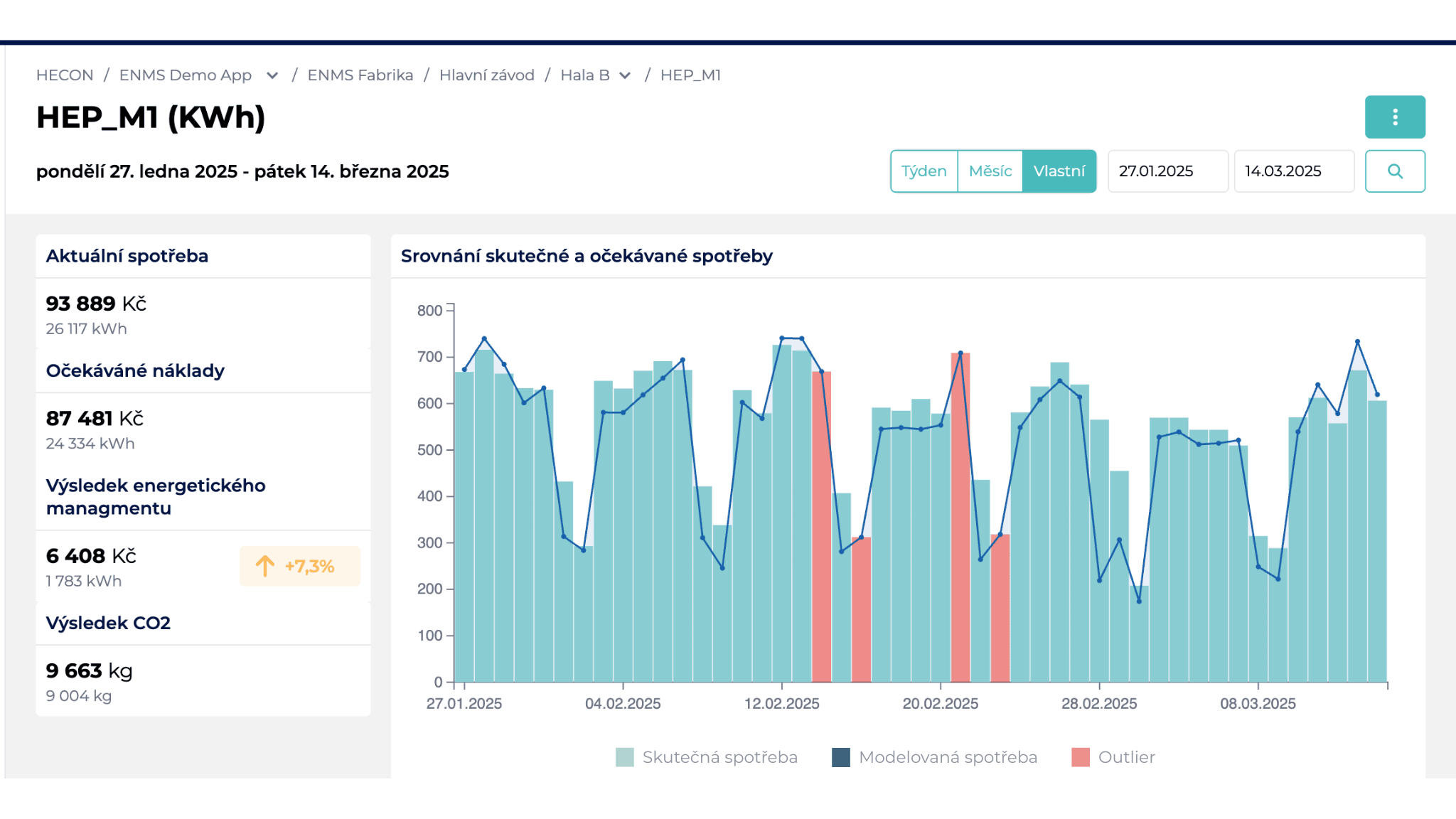Click the 87 481 Kč expected cost value
Viewport: 1456px width, 819px height.
[x=95, y=418]
